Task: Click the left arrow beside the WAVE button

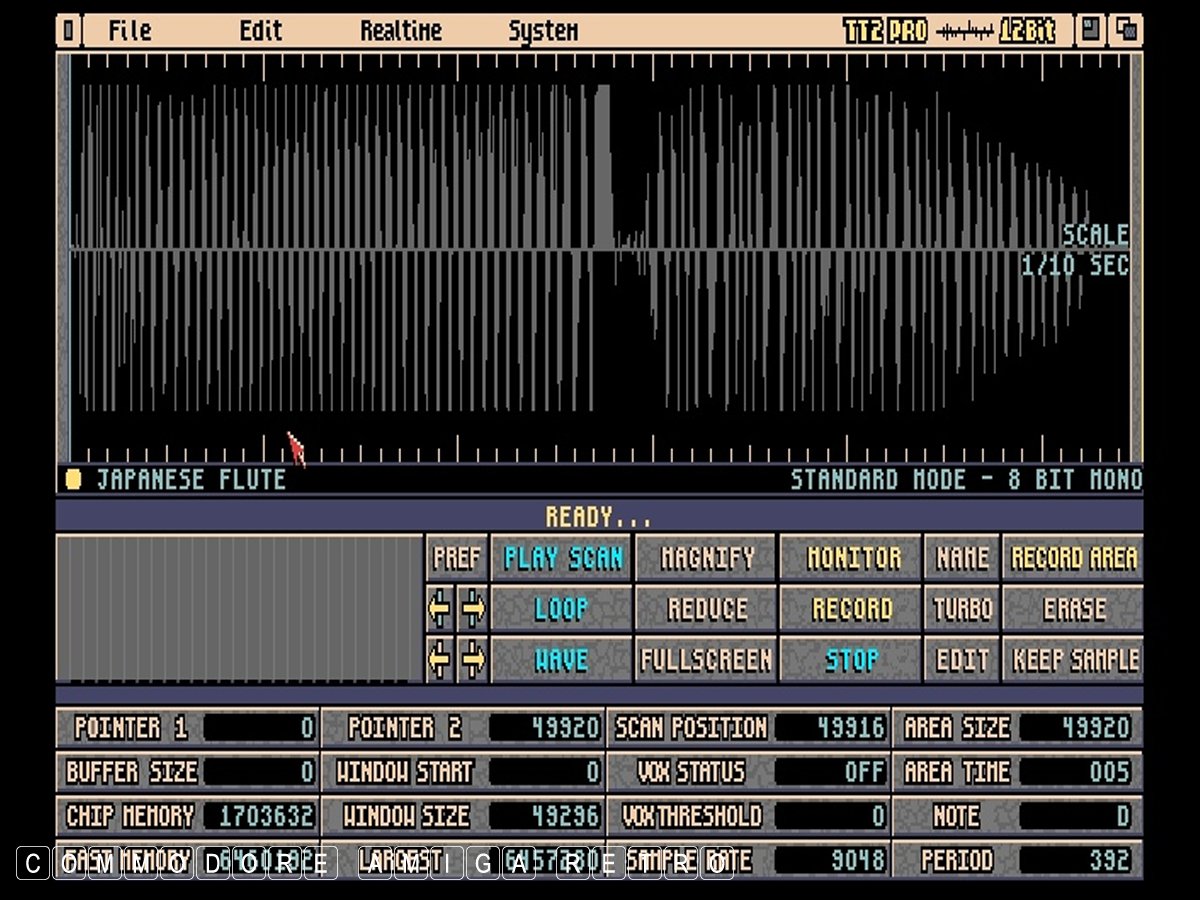Action: (x=440, y=660)
